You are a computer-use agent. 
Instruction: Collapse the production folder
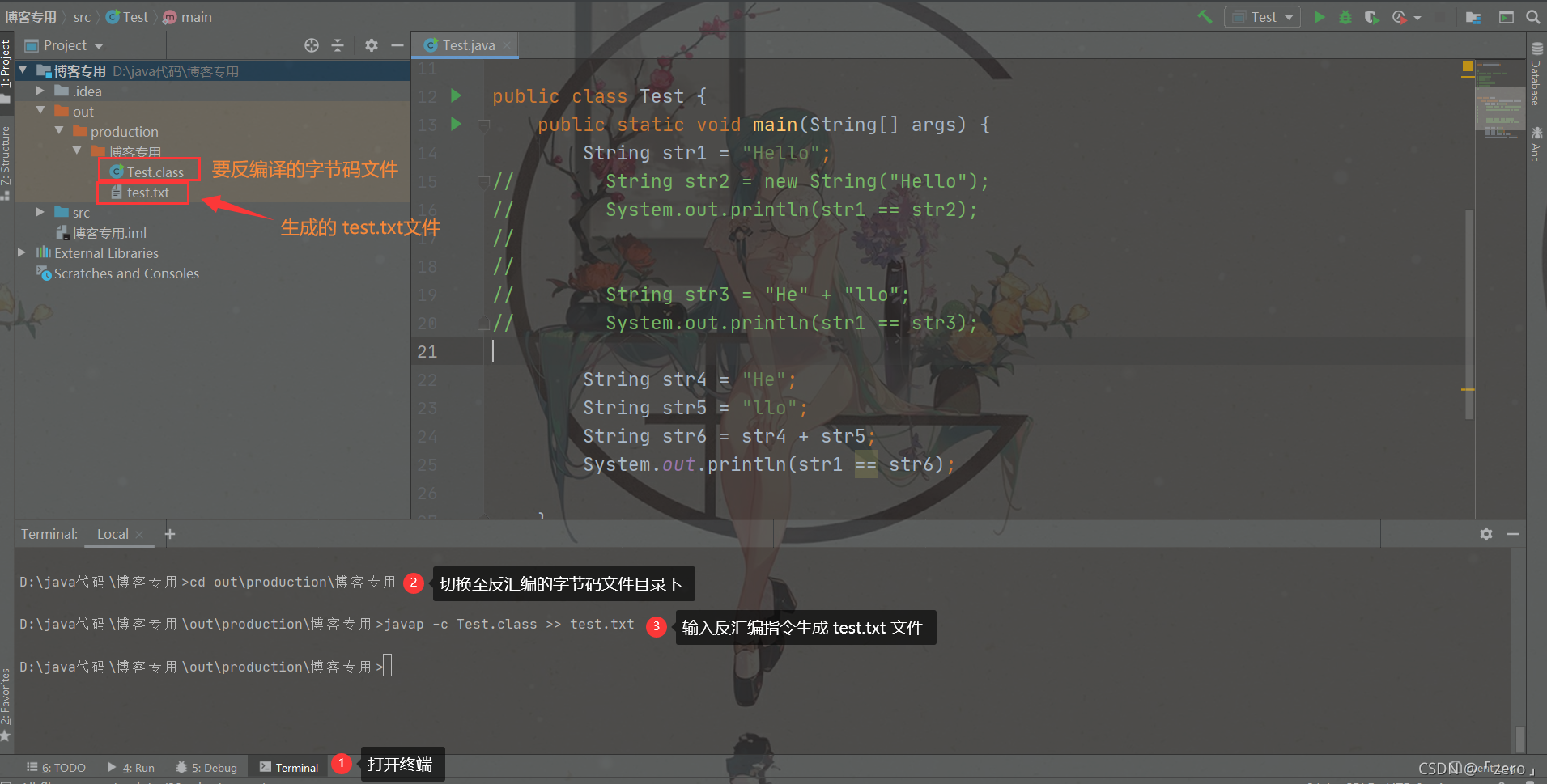(59, 131)
